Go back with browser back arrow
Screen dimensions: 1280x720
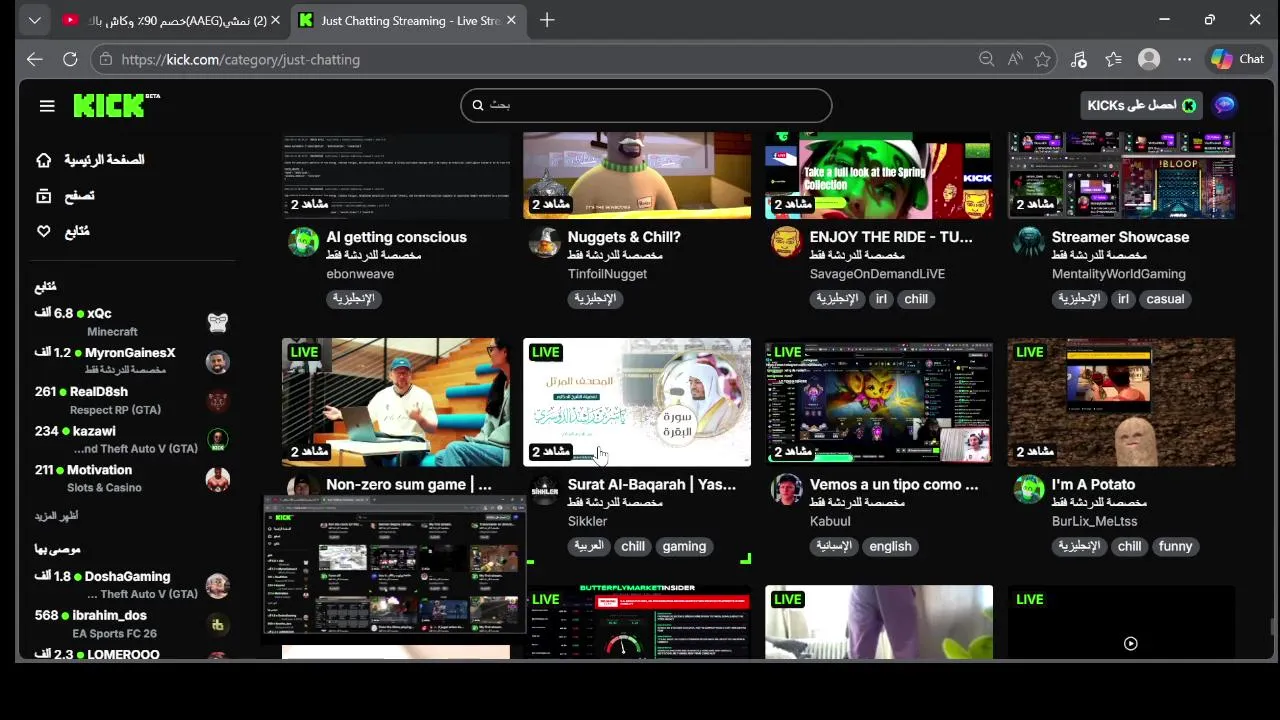[35, 59]
